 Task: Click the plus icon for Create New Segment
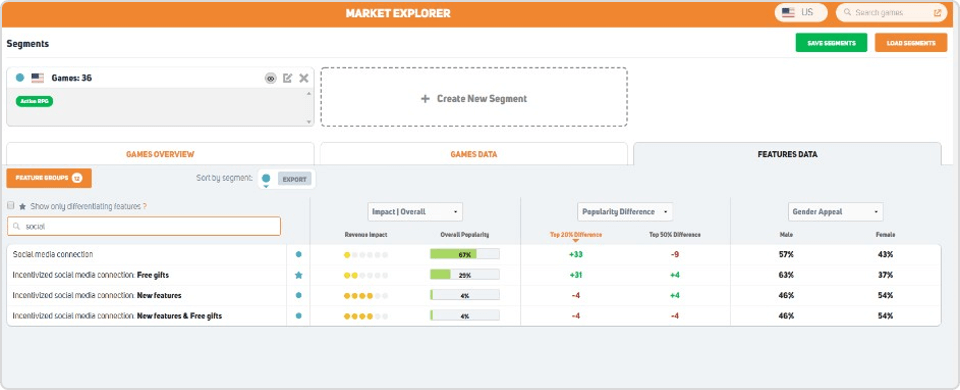(426, 99)
